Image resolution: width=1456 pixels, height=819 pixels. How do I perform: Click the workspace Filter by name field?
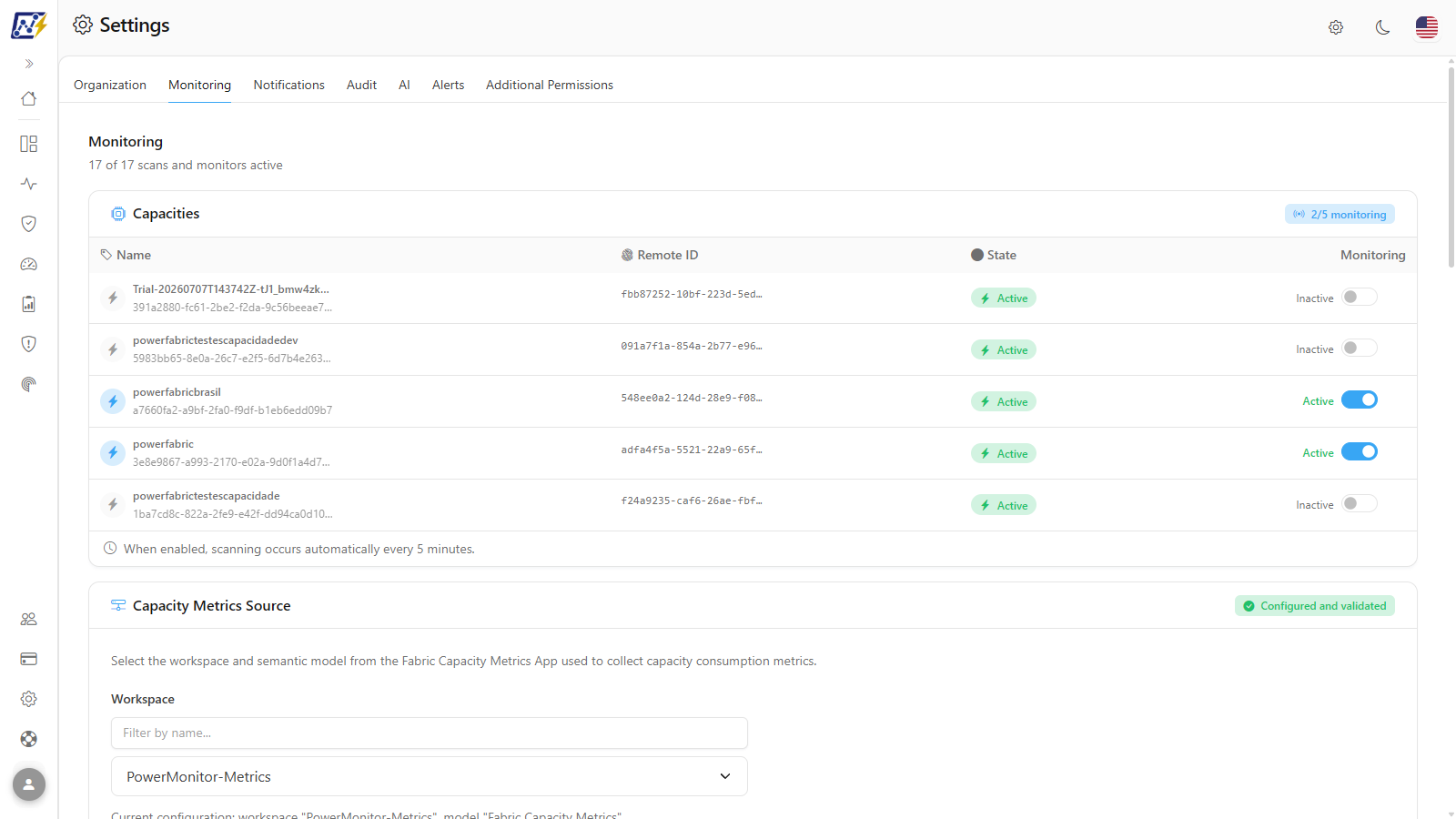tap(430, 733)
